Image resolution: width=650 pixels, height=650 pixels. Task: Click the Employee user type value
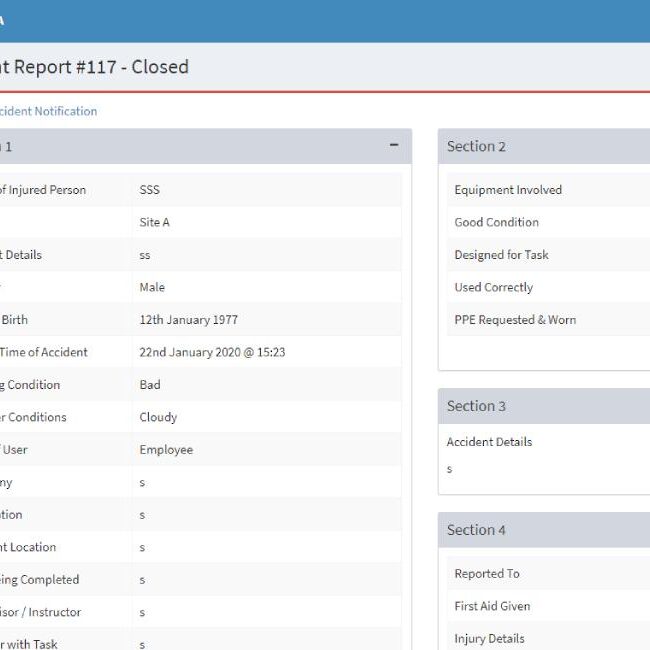[166, 450]
